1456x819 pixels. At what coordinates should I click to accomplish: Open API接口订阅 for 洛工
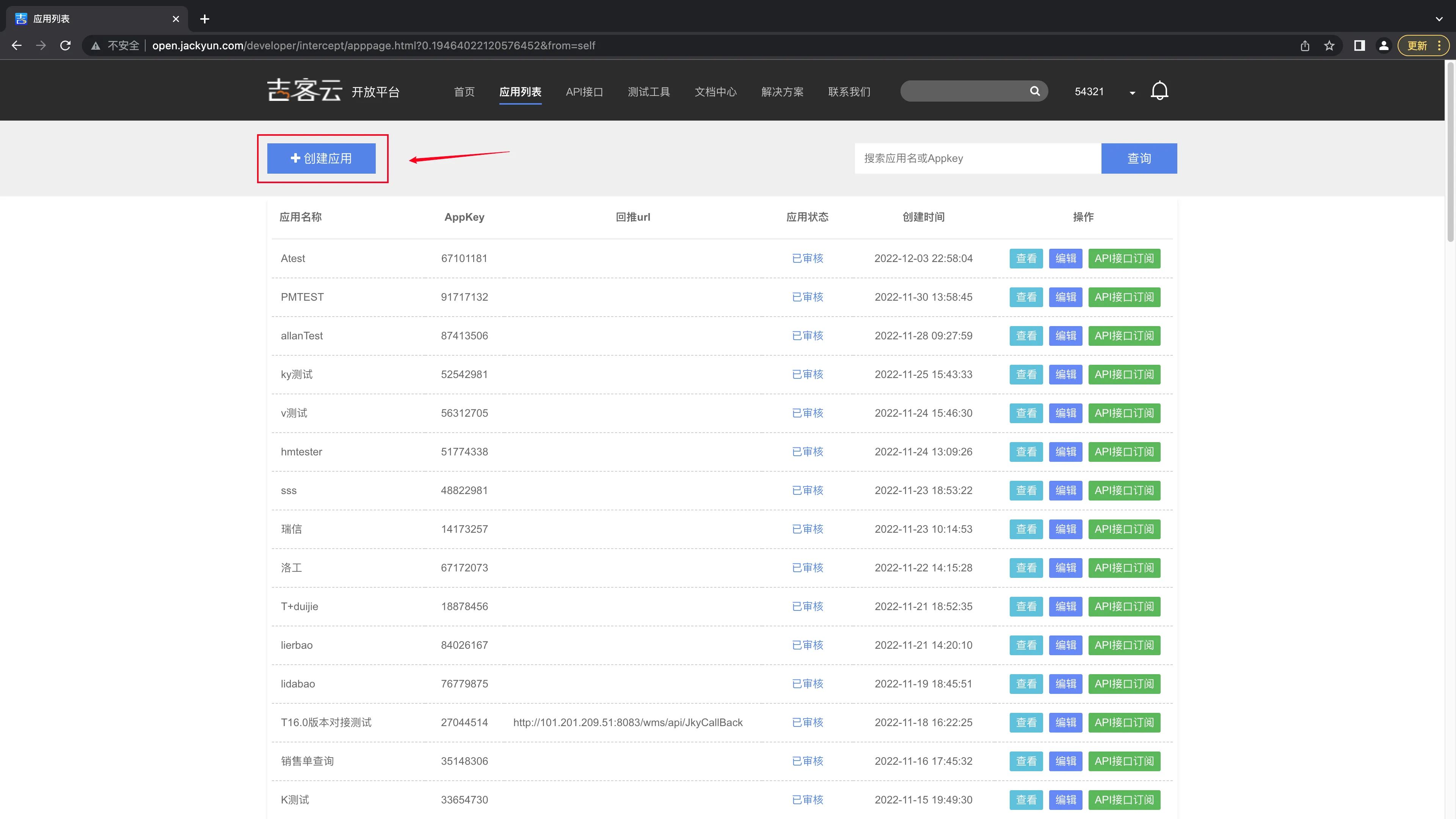tap(1124, 568)
